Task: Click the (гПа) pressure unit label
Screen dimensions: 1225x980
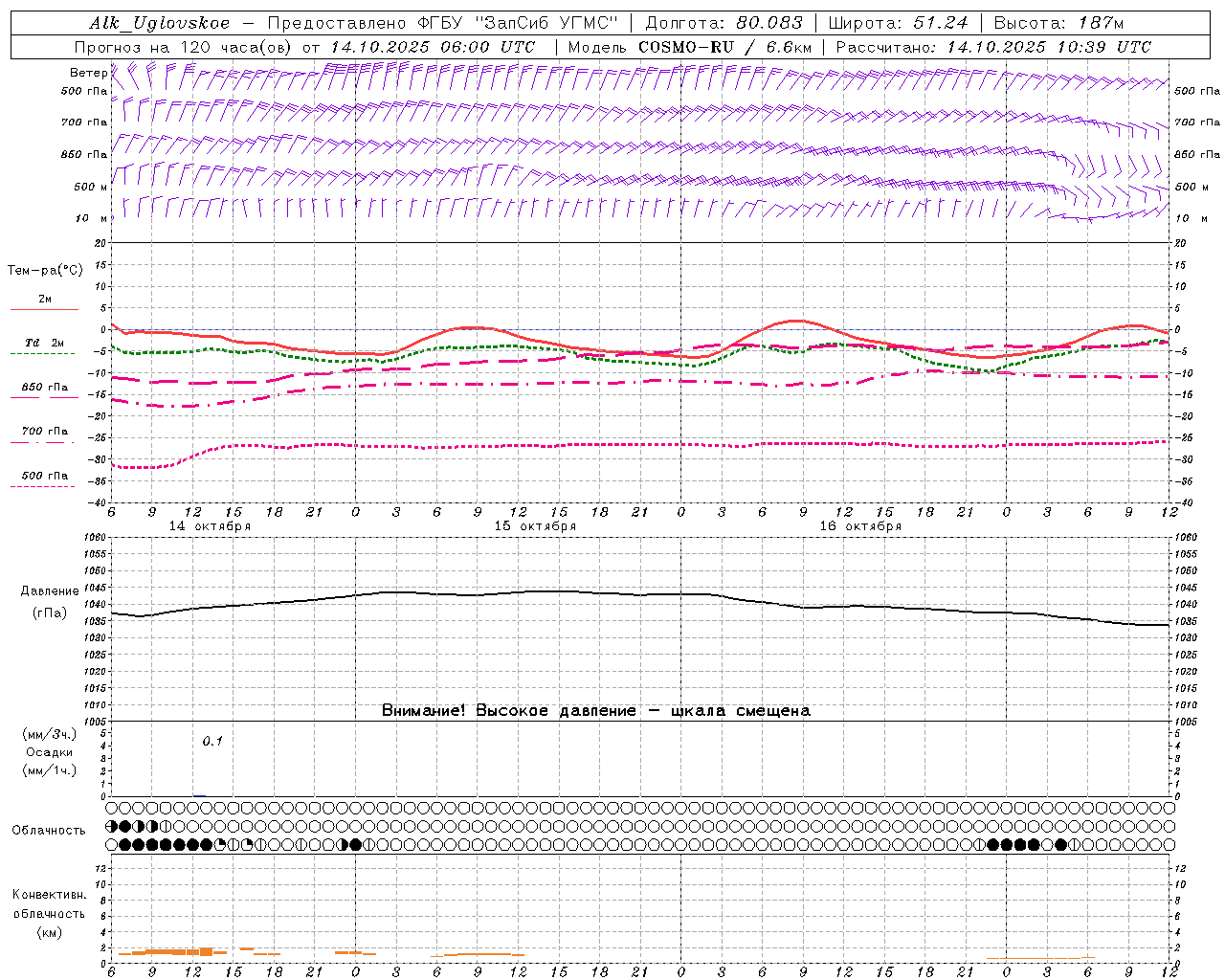Action: 50,612
